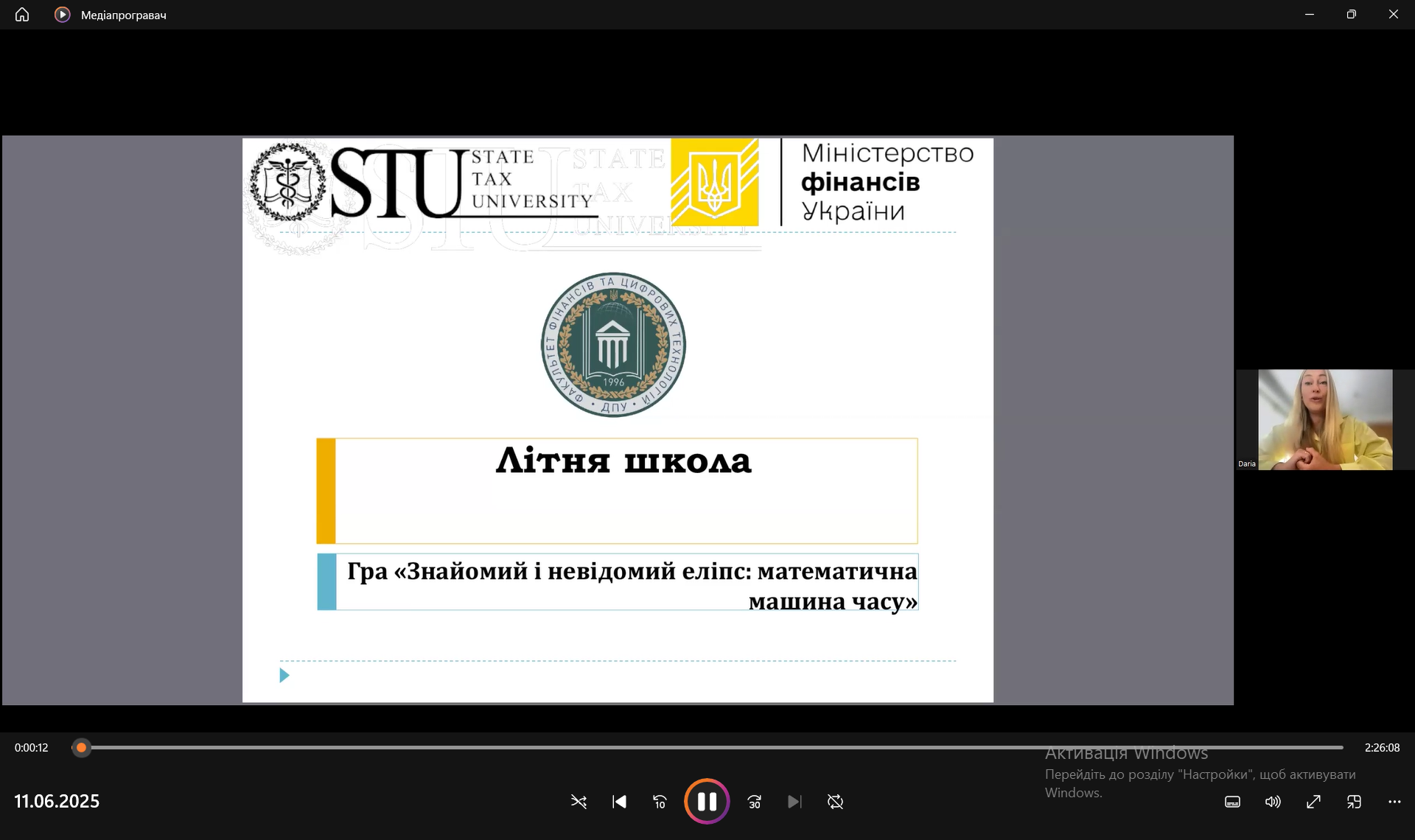
Task: Open more options menu
Action: point(1394,802)
